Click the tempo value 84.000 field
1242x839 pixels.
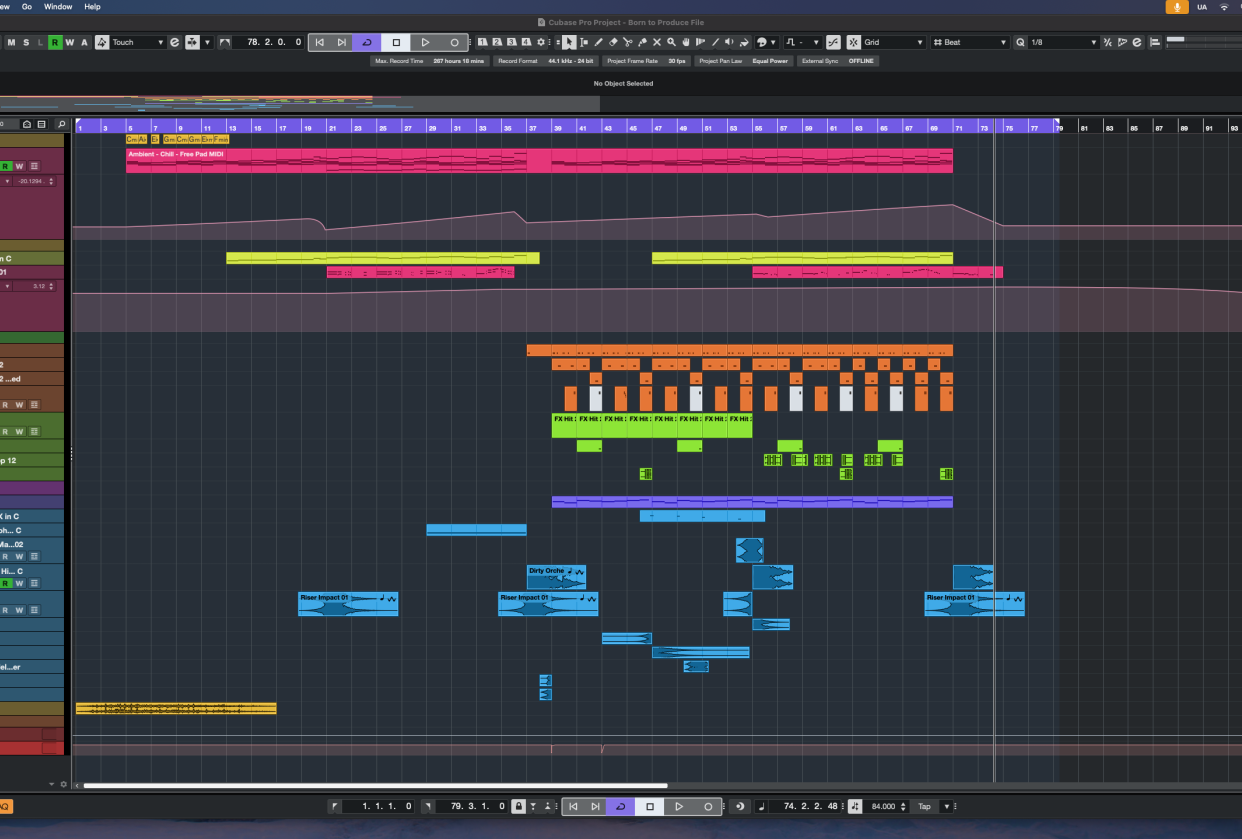(x=882, y=806)
